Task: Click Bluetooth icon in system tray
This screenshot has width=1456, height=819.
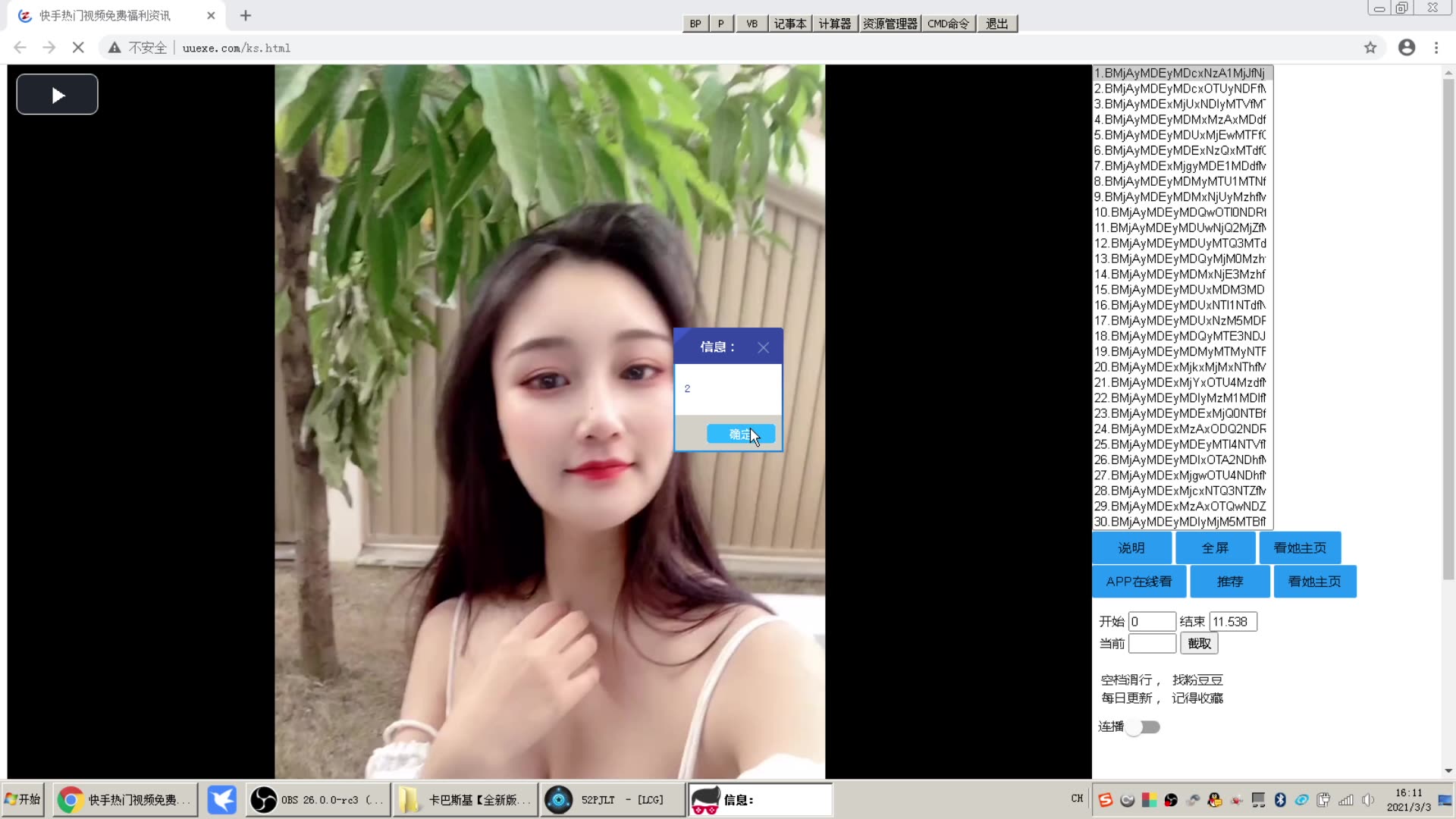Action: pyautogui.click(x=1280, y=800)
